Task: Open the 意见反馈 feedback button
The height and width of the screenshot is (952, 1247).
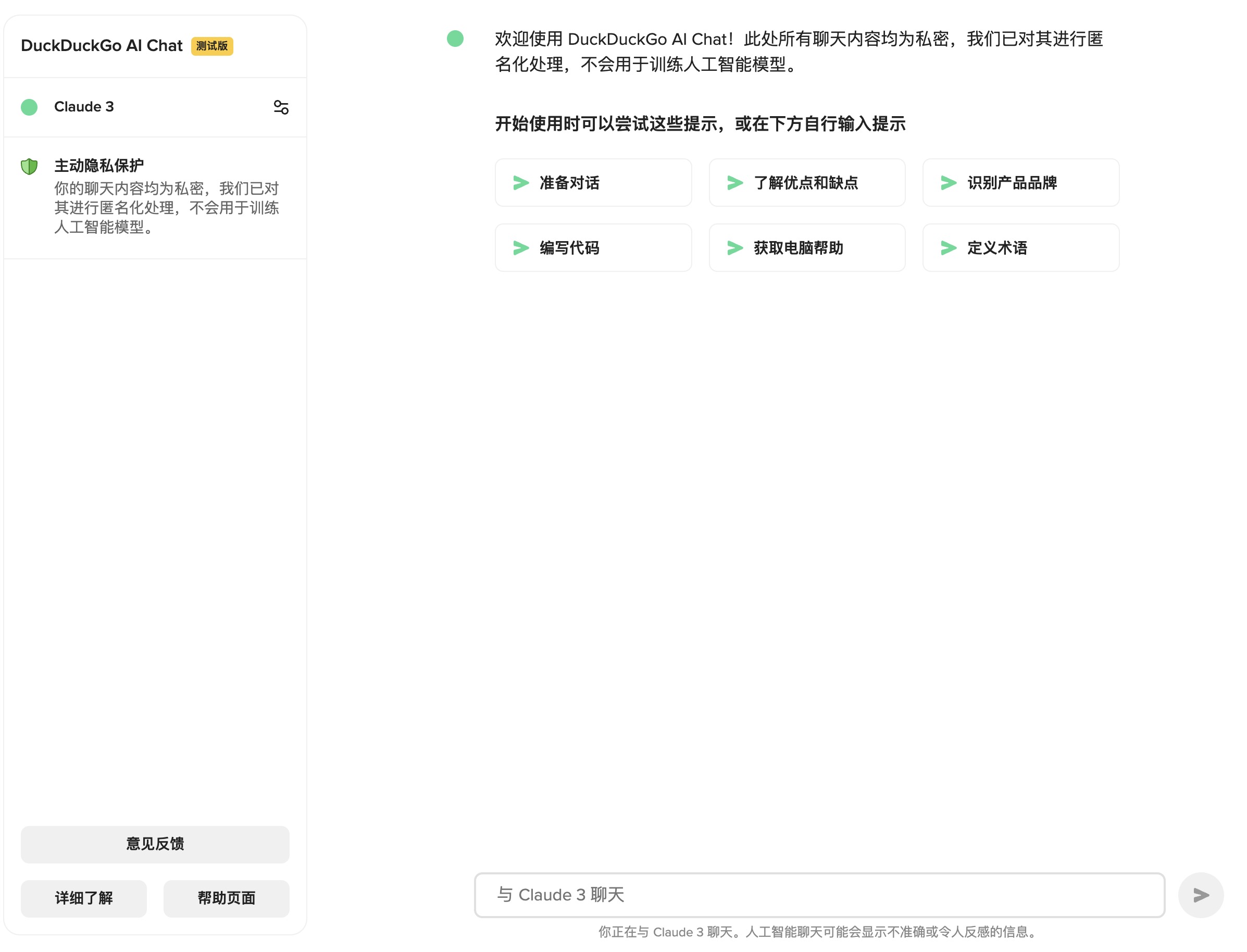Action: tap(155, 844)
